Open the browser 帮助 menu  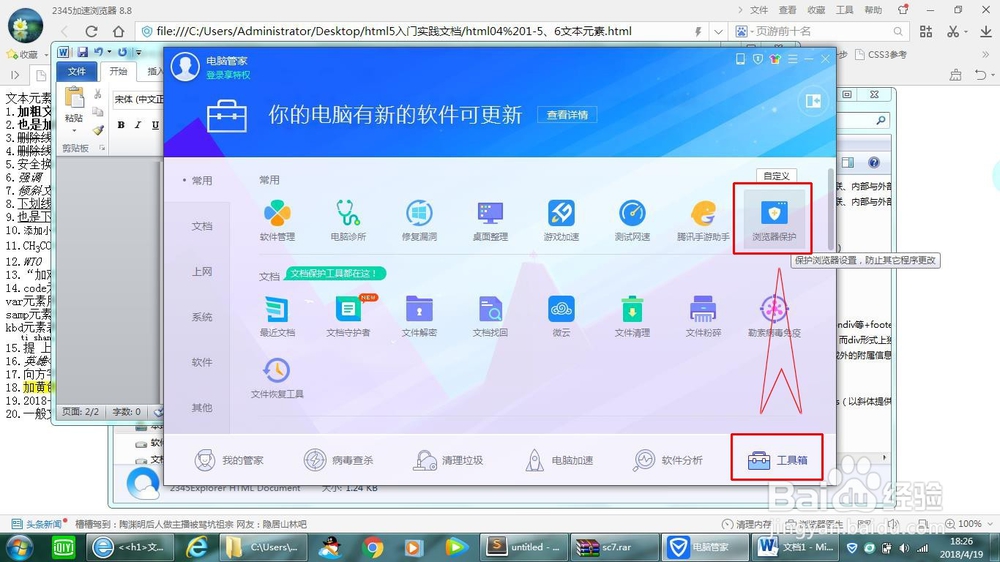pos(873,10)
